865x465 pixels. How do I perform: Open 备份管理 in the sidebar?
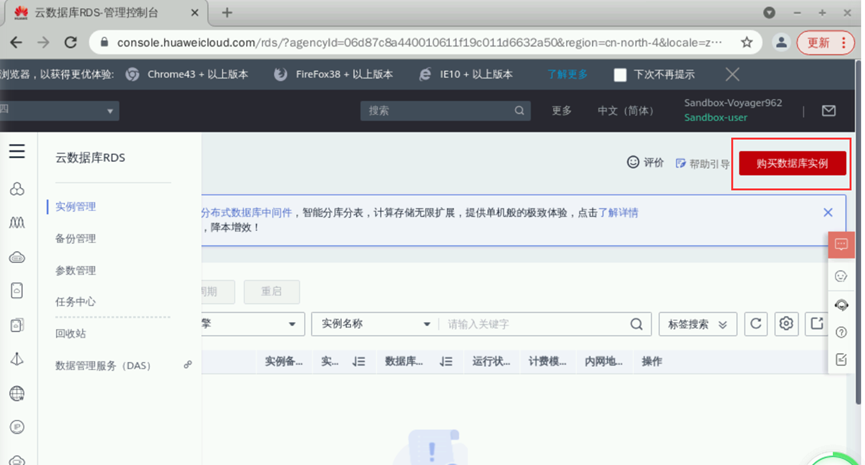tap(76, 239)
